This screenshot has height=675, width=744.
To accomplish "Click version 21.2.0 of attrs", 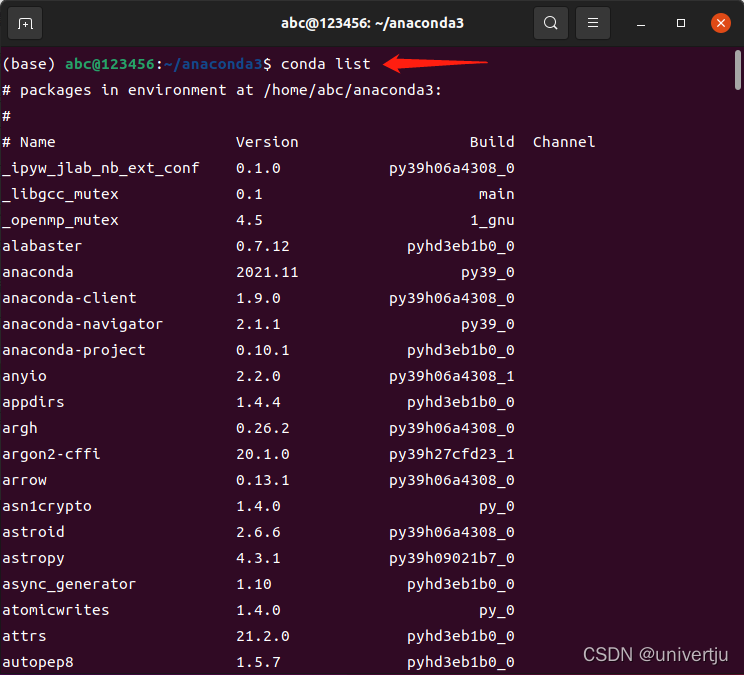I will tap(262, 636).
